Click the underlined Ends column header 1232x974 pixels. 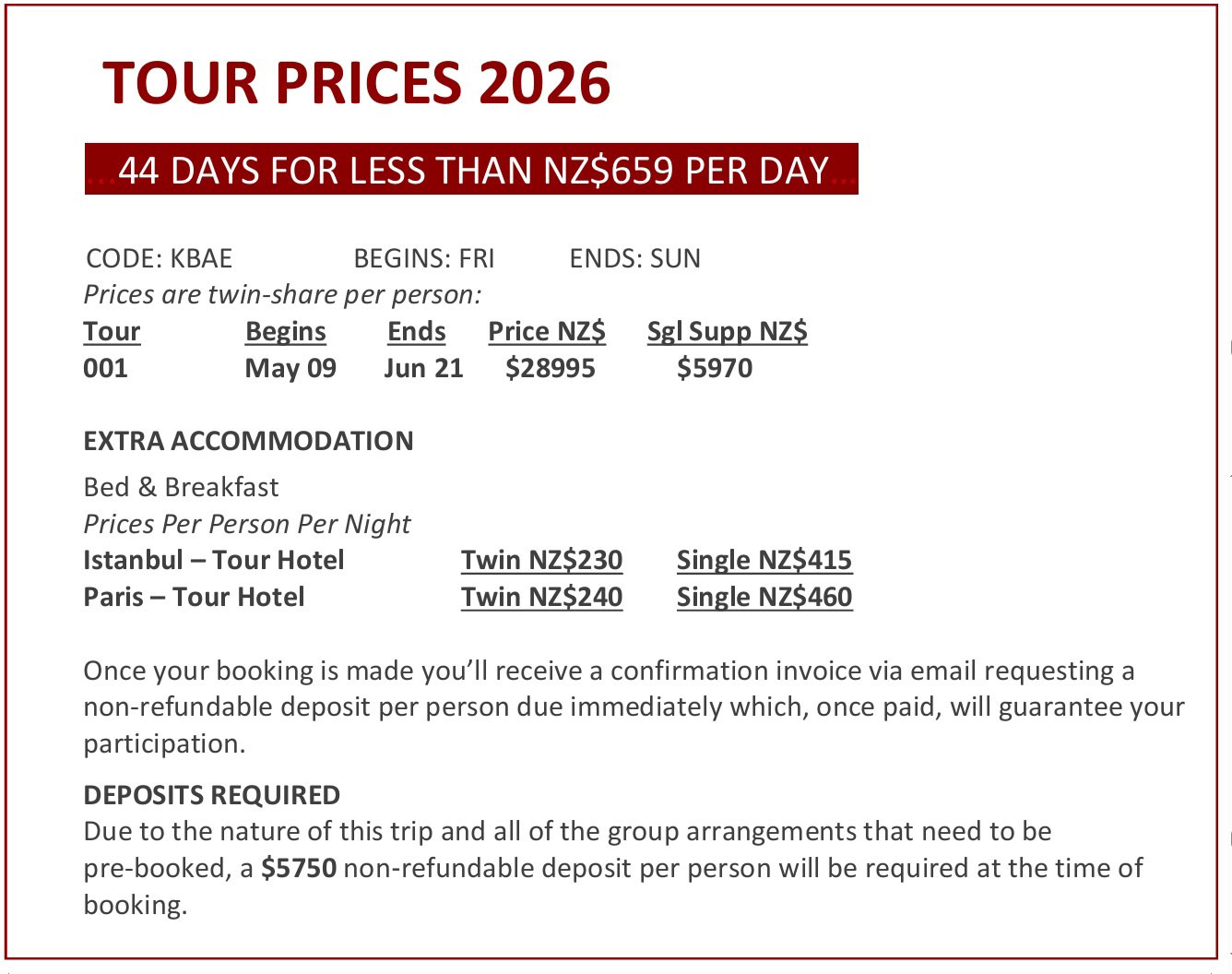click(x=417, y=331)
